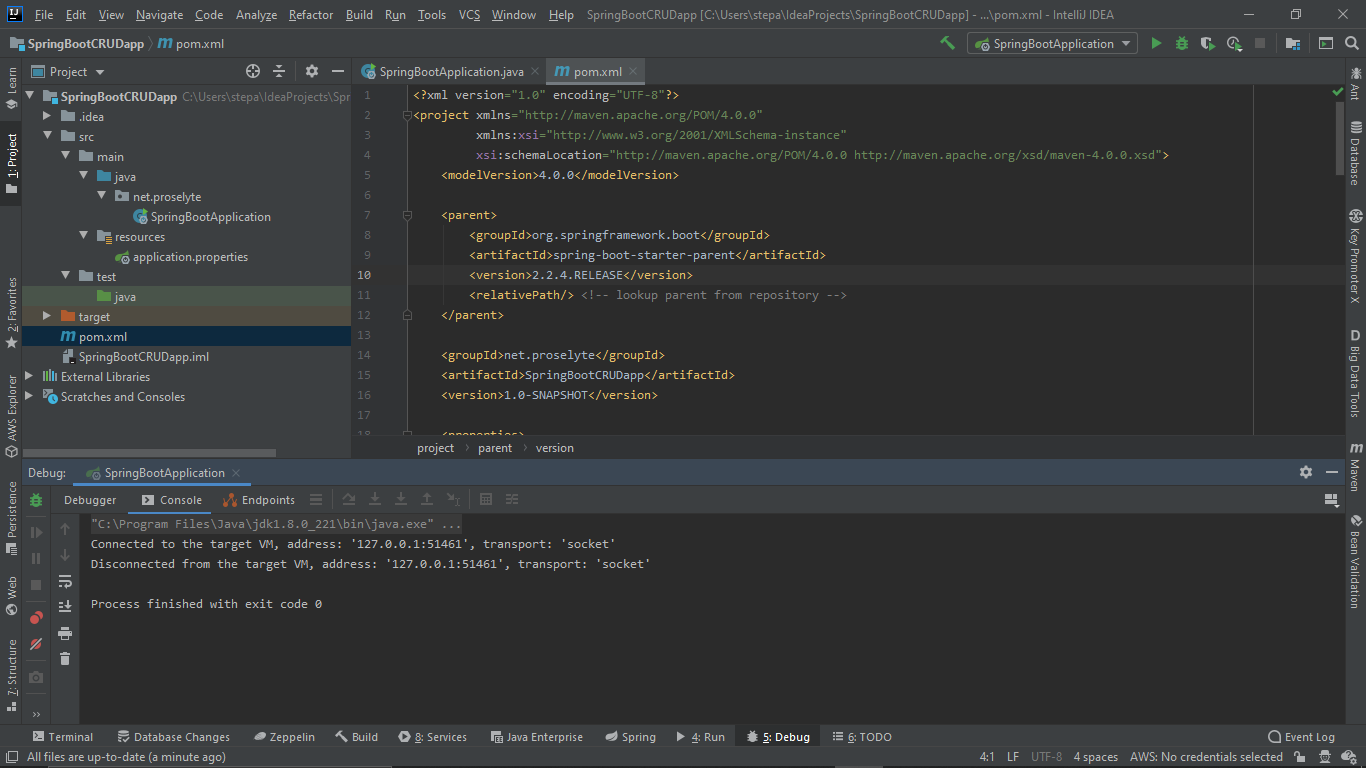Toggle Soft-Wrap in the console
Image resolution: width=1366 pixels, height=768 pixels.
65,581
